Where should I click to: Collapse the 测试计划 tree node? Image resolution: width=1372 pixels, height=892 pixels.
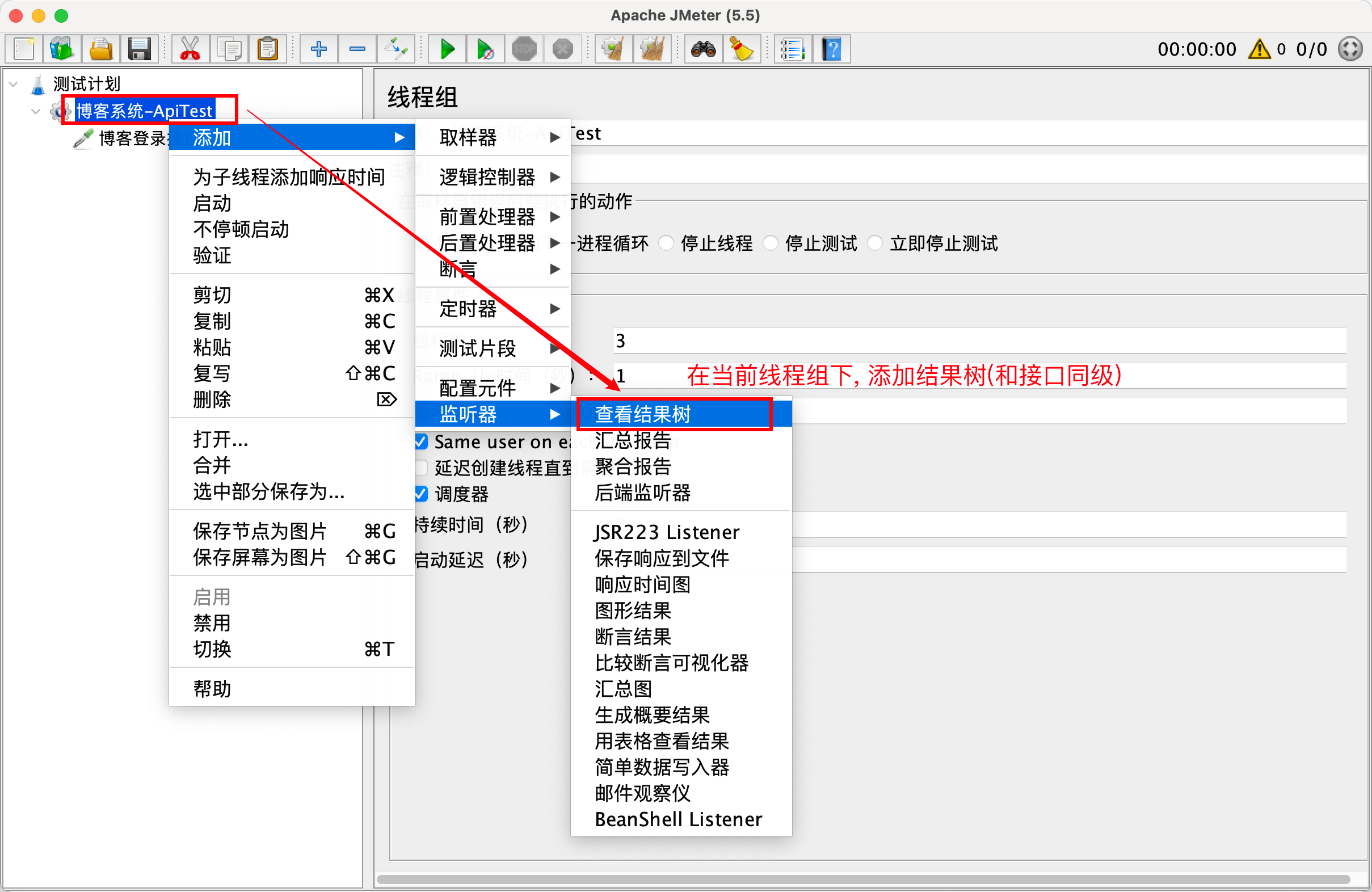click(13, 84)
